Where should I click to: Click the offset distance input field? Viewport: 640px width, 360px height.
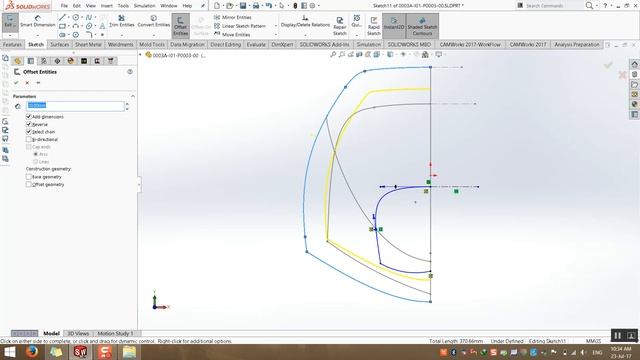75,106
